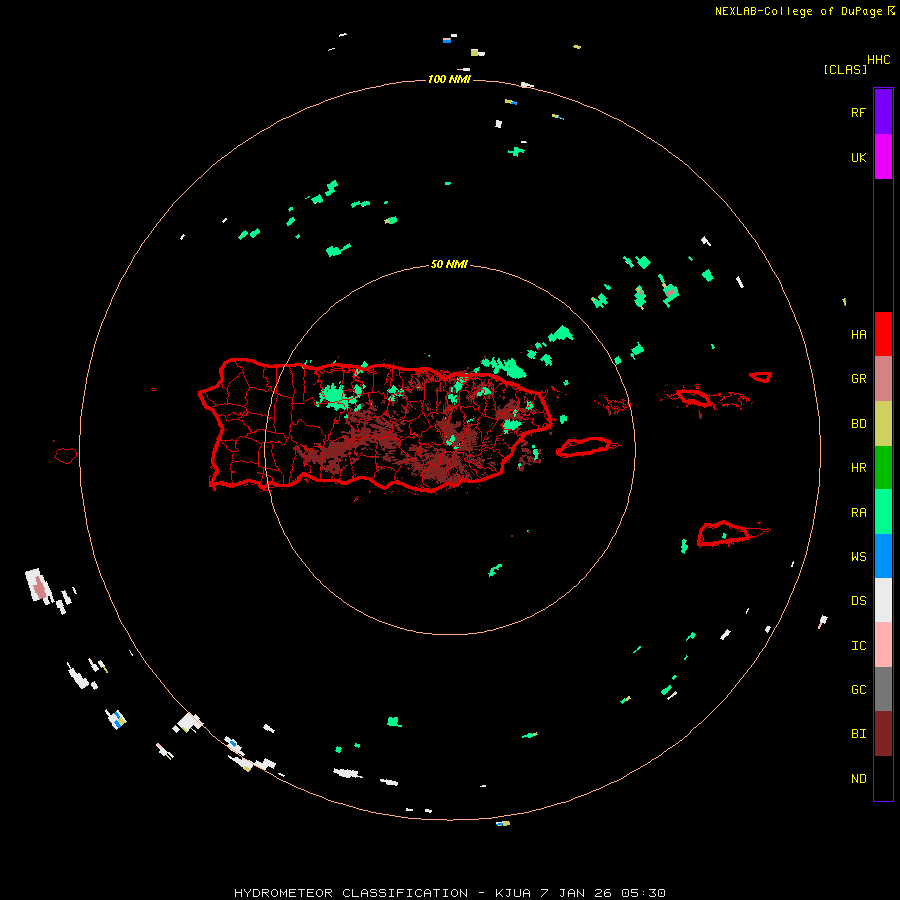This screenshot has height=900, width=900.
Task: Click the HR legend label
Action: click(x=858, y=468)
